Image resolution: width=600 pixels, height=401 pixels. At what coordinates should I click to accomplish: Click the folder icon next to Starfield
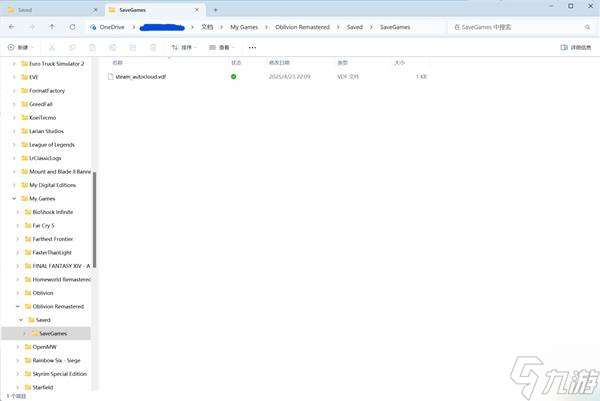pos(28,387)
